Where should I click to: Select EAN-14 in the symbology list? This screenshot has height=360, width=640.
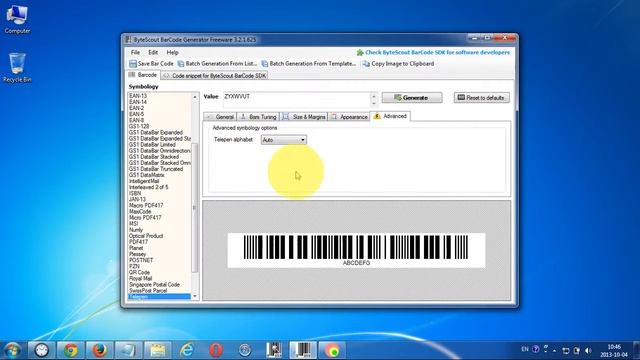click(138, 102)
